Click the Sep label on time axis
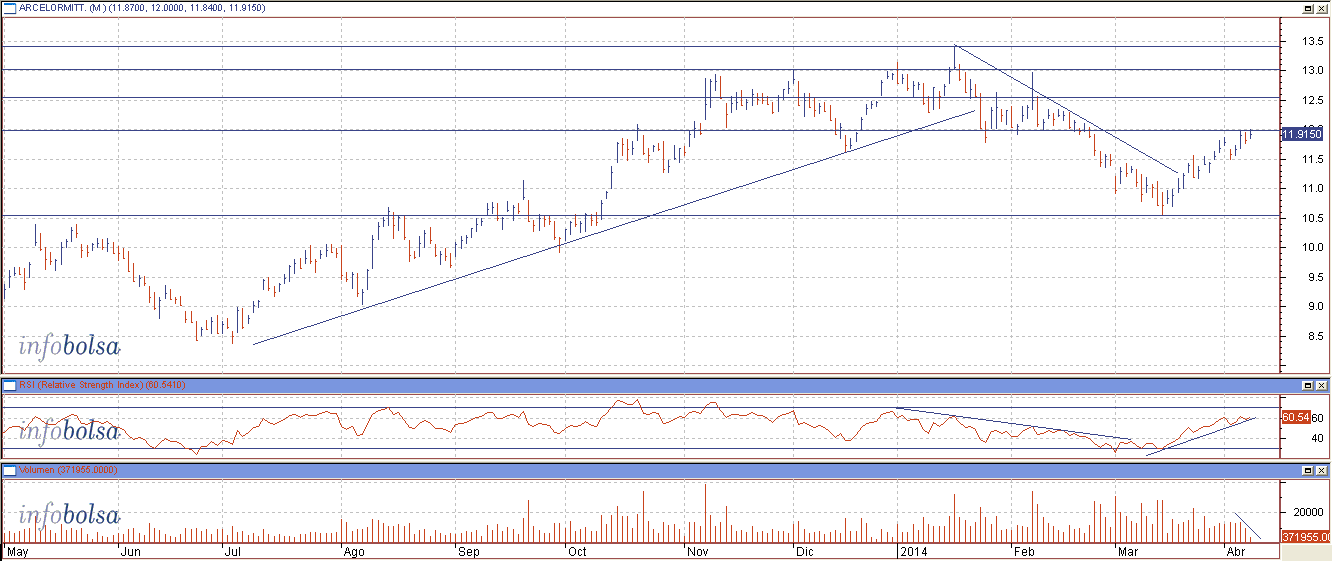This screenshot has height=561, width=1332. coord(469,551)
